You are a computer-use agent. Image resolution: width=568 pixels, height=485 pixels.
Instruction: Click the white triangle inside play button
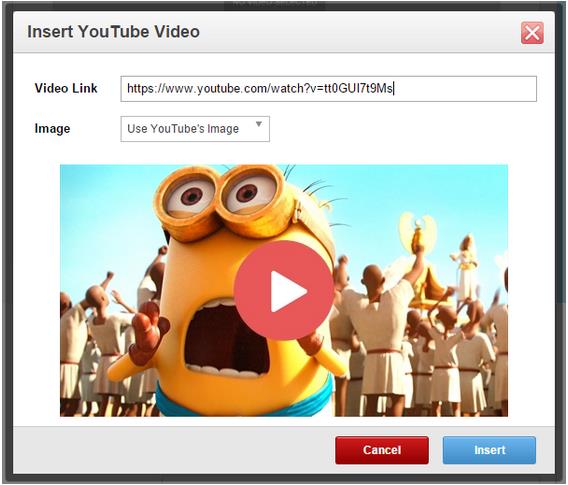[288, 291]
